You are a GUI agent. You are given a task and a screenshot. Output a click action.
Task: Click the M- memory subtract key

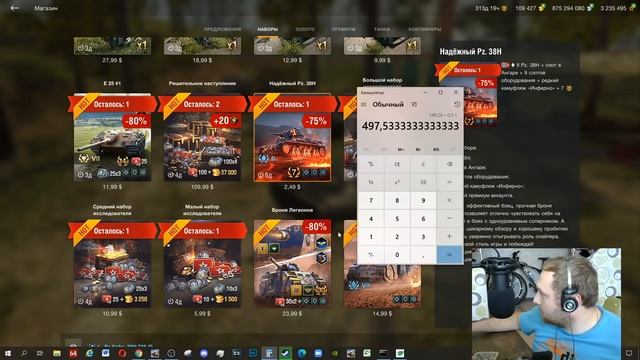(418, 149)
